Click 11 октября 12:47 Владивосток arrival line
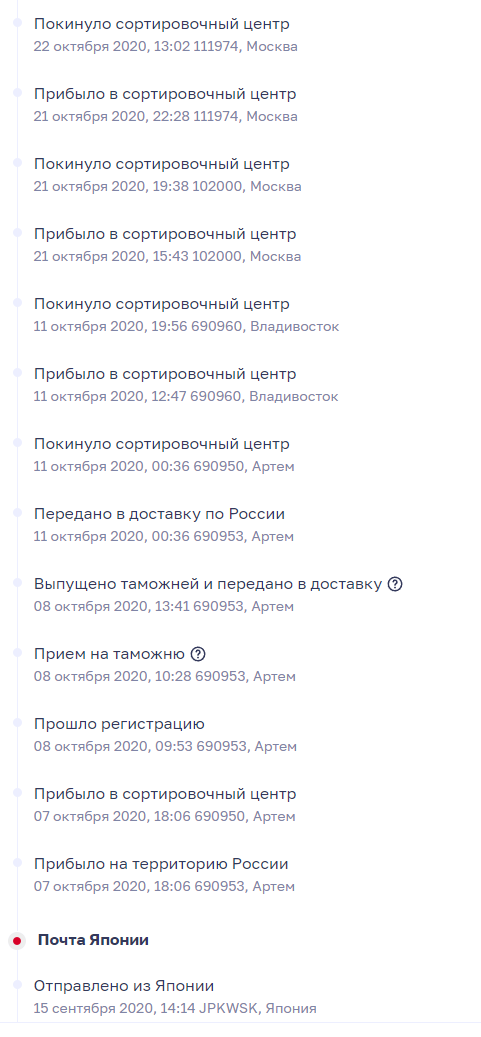The height and width of the screenshot is (1037, 481). [x=186, y=396]
